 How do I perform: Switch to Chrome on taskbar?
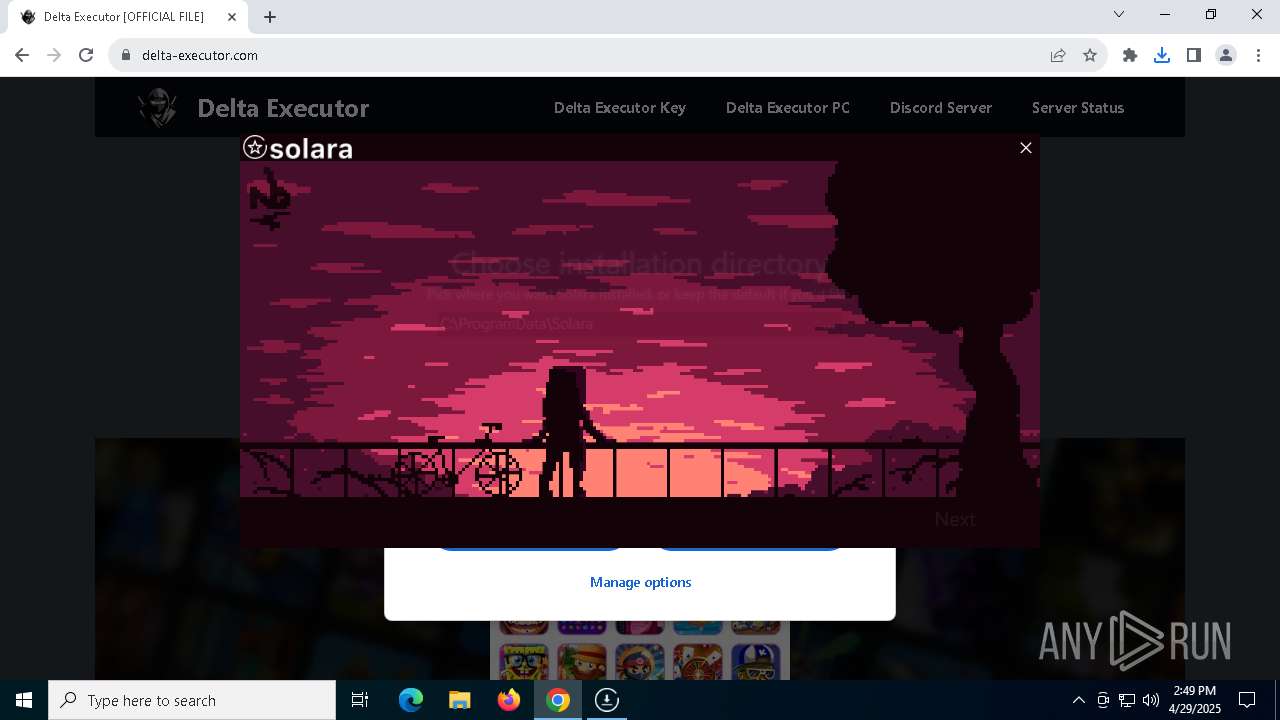click(x=558, y=700)
